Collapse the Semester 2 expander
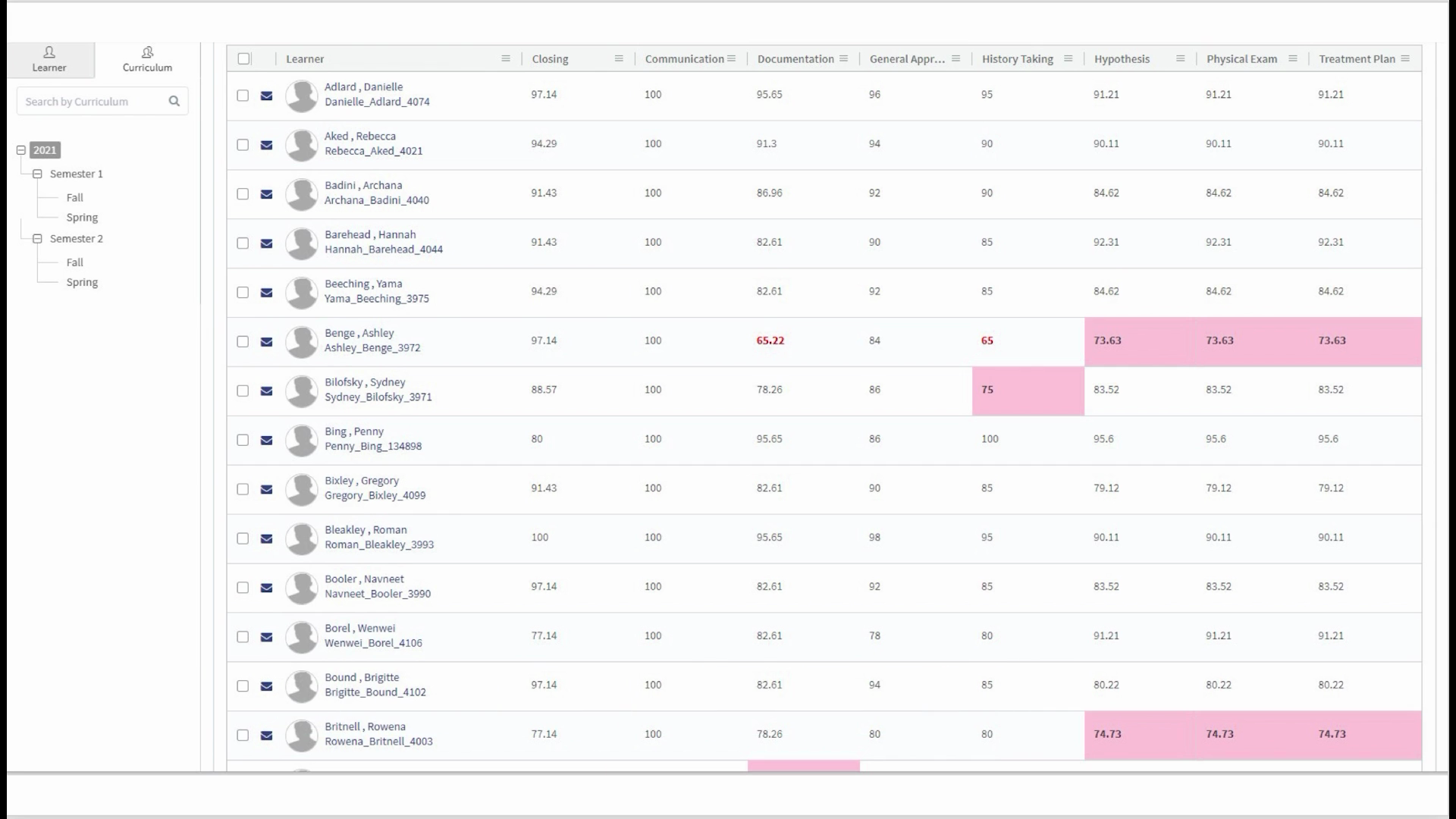The width and height of the screenshot is (1456, 819). coord(37,238)
